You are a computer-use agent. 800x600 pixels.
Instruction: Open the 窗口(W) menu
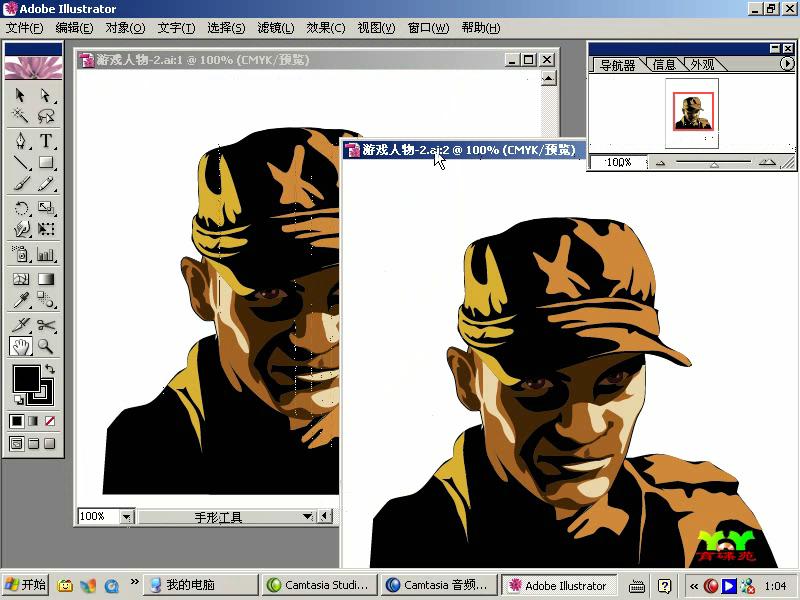point(428,28)
